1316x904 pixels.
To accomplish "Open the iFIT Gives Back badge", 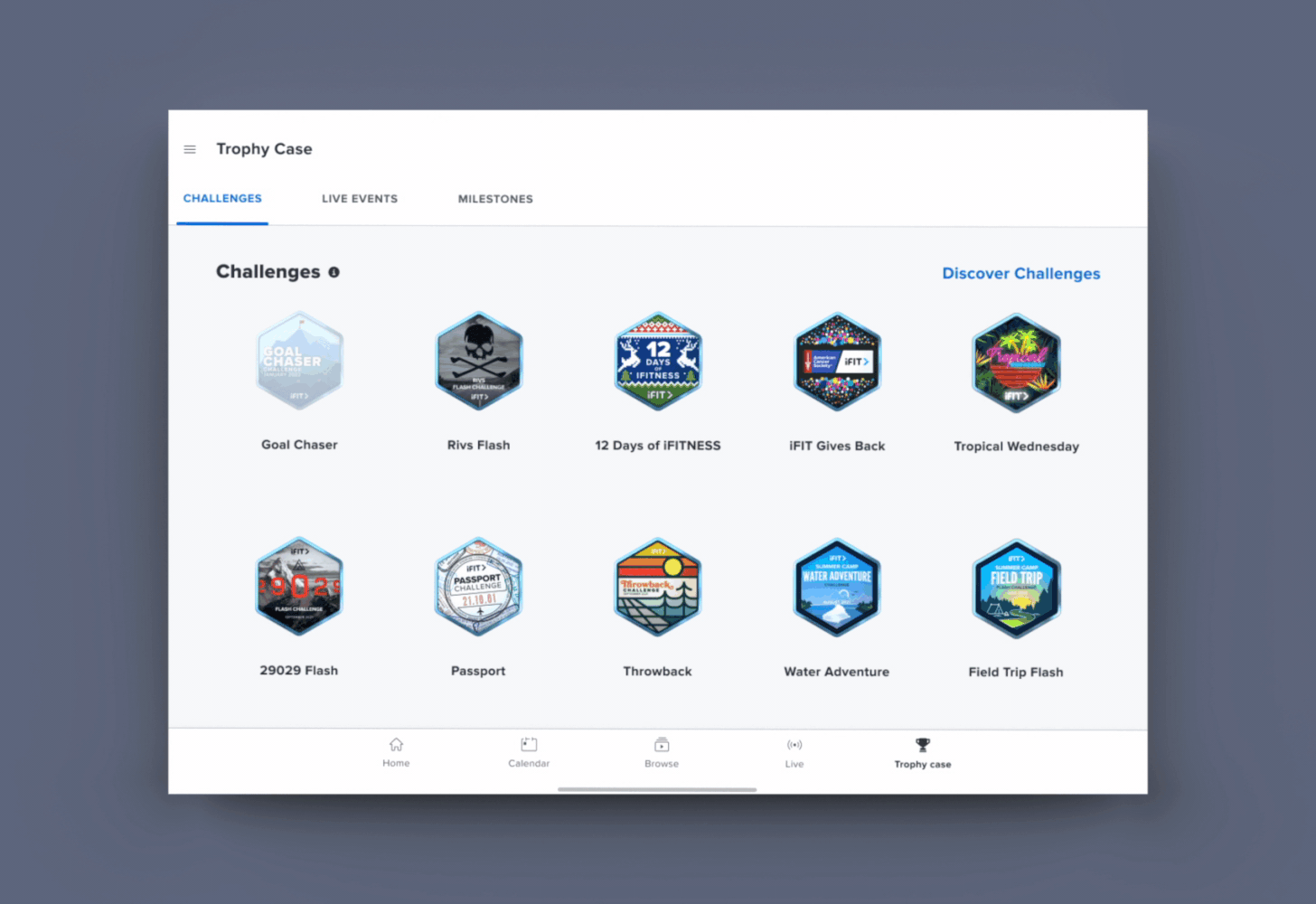I will (837, 362).
